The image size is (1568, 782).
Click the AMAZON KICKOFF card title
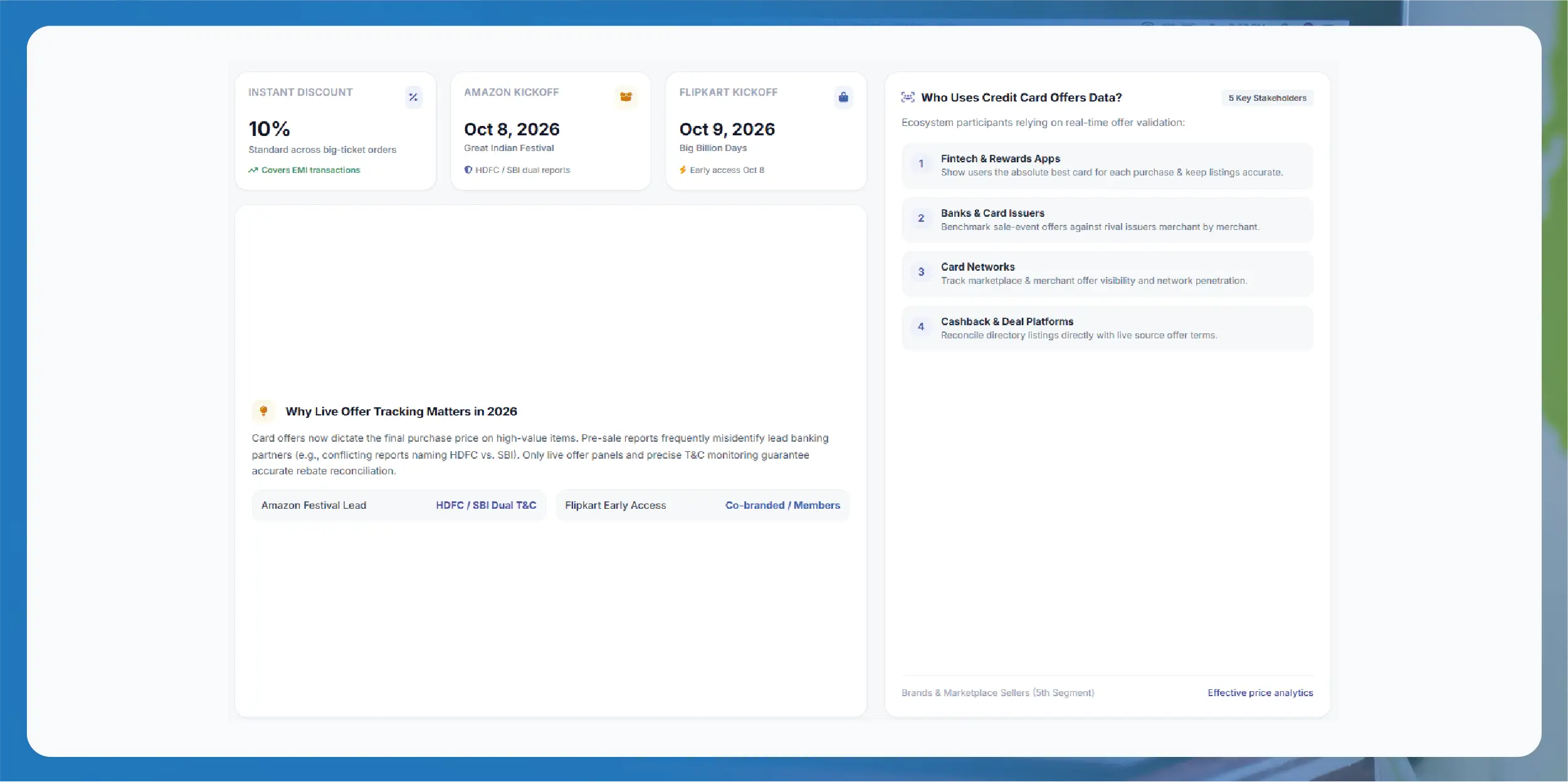pyautogui.click(x=511, y=92)
